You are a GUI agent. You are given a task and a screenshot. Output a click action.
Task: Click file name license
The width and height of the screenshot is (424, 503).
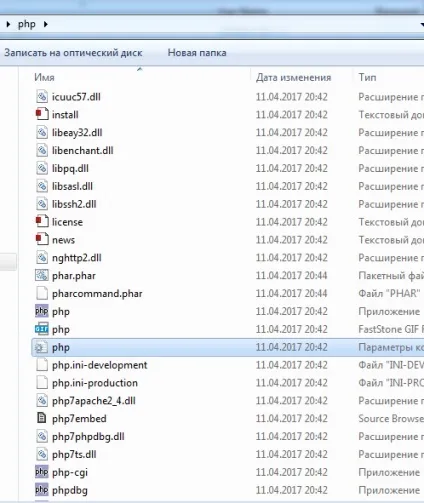pos(67,222)
